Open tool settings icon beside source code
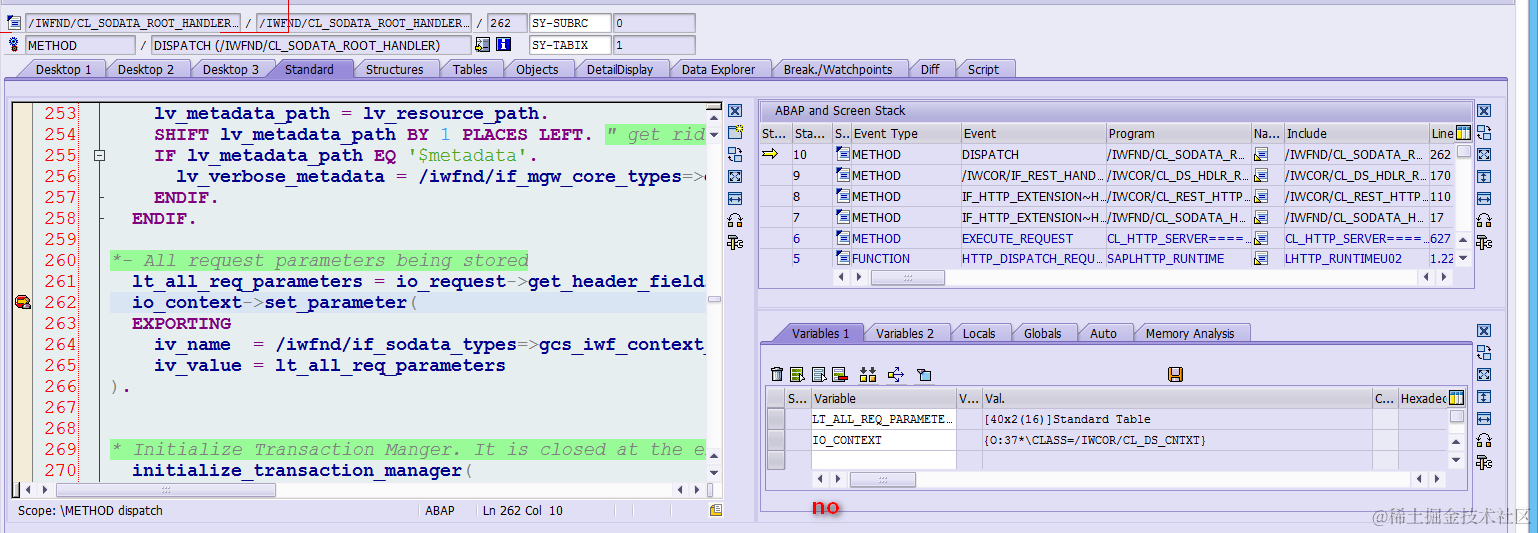Image resolution: width=1538 pixels, height=533 pixels. click(735, 242)
